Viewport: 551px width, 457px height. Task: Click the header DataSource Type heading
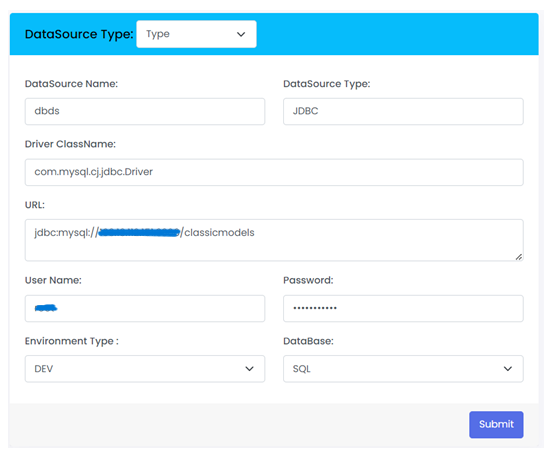click(79, 34)
